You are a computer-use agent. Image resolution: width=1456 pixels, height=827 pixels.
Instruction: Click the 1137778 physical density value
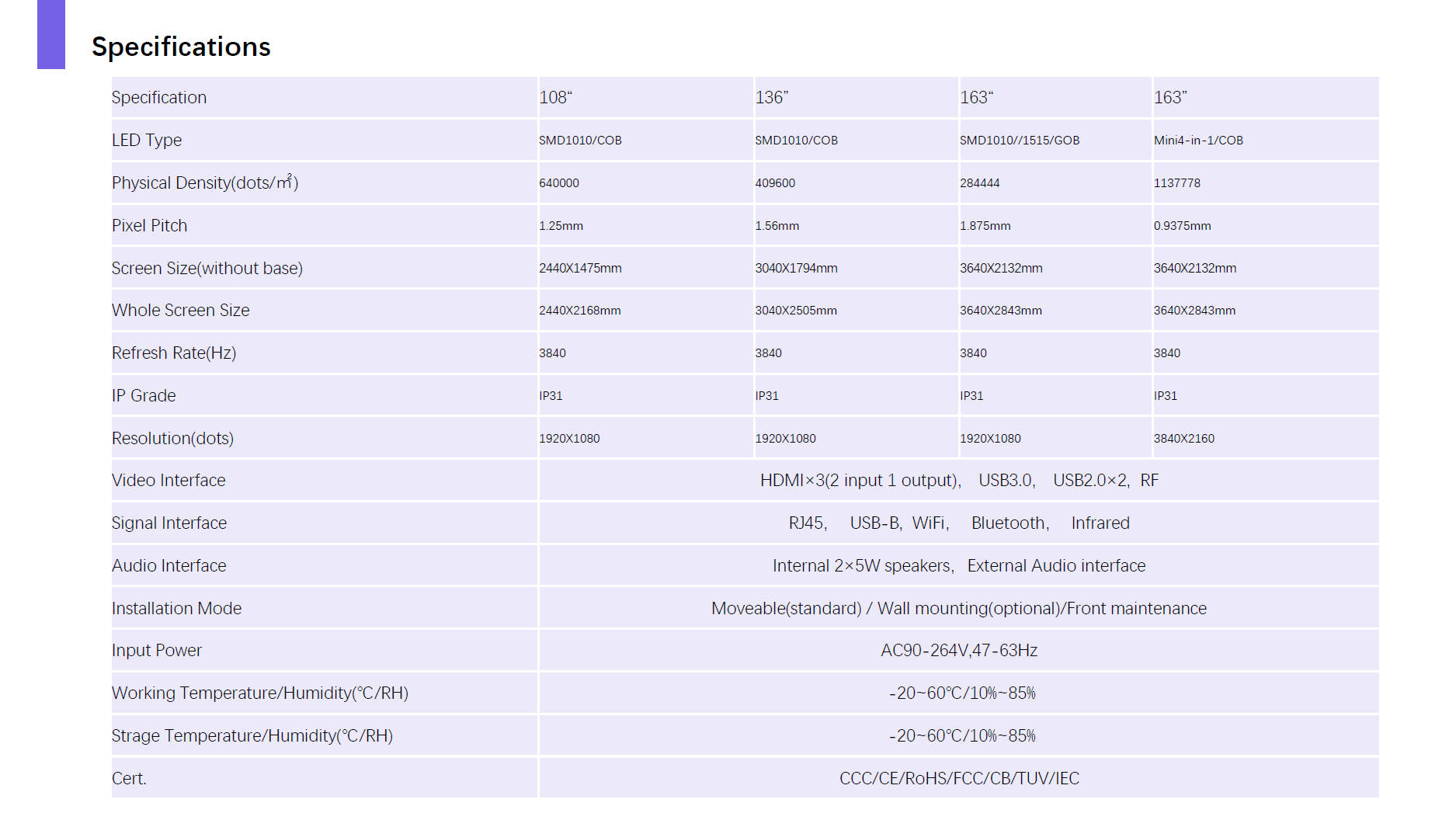tap(1176, 183)
